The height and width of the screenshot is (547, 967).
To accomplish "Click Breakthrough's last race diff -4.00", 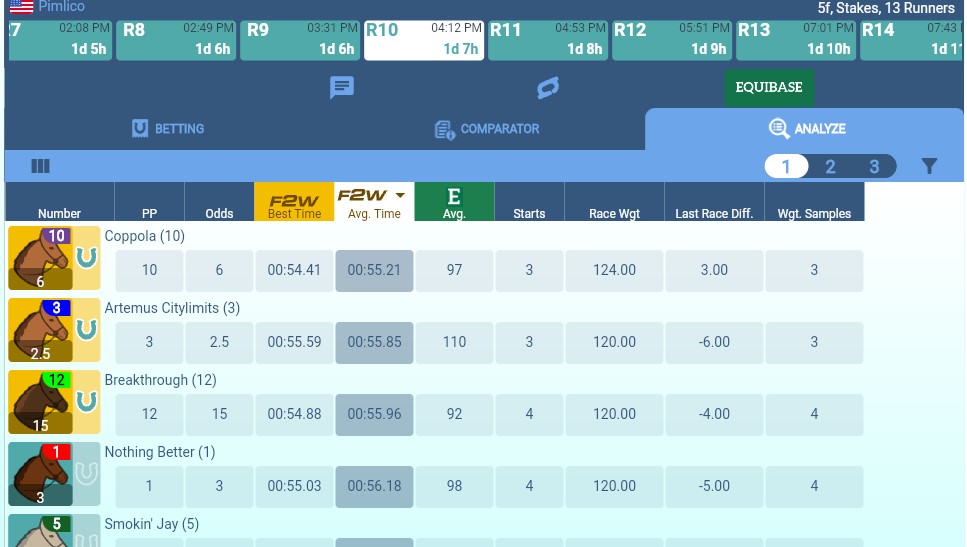I will point(714,414).
